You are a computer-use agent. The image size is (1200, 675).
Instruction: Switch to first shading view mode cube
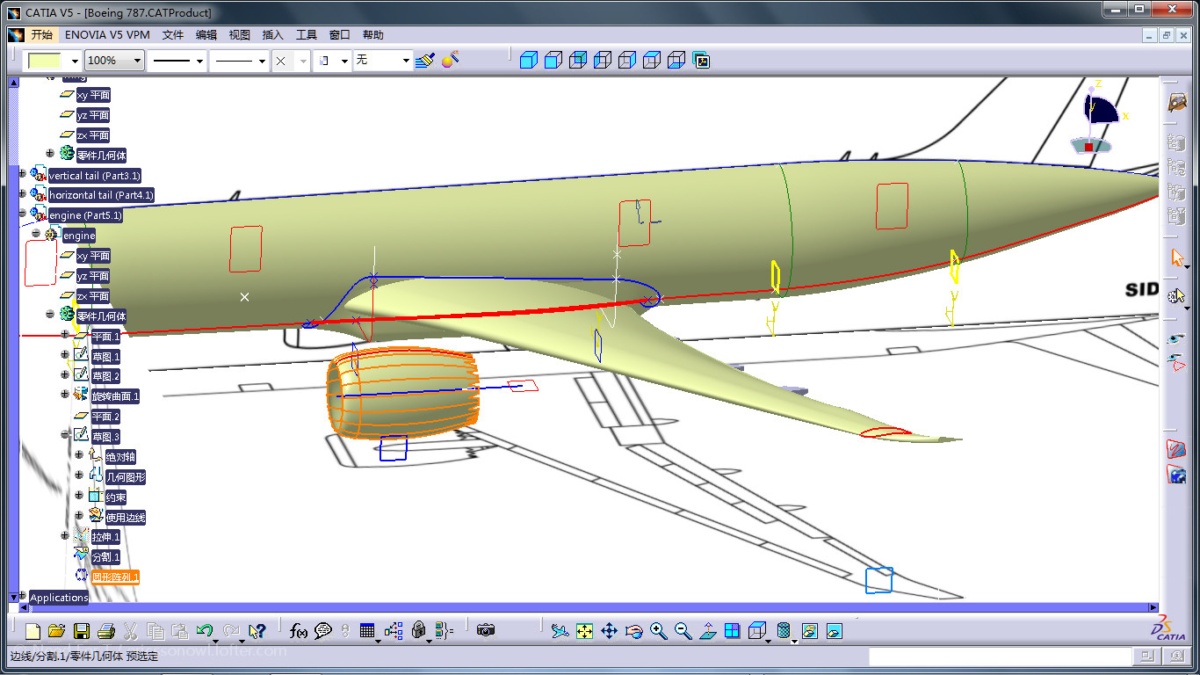pyautogui.click(x=529, y=60)
